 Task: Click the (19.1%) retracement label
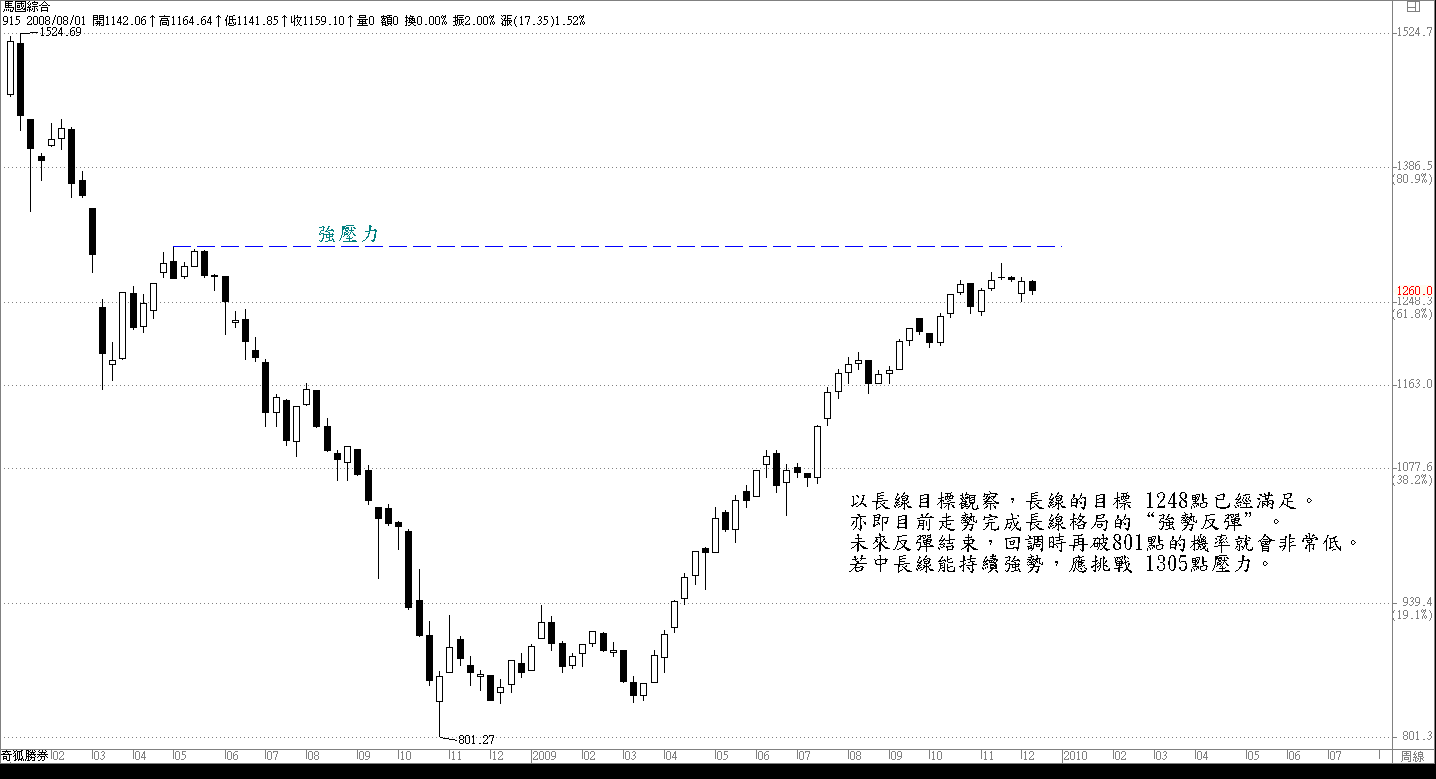pyautogui.click(x=1412, y=615)
